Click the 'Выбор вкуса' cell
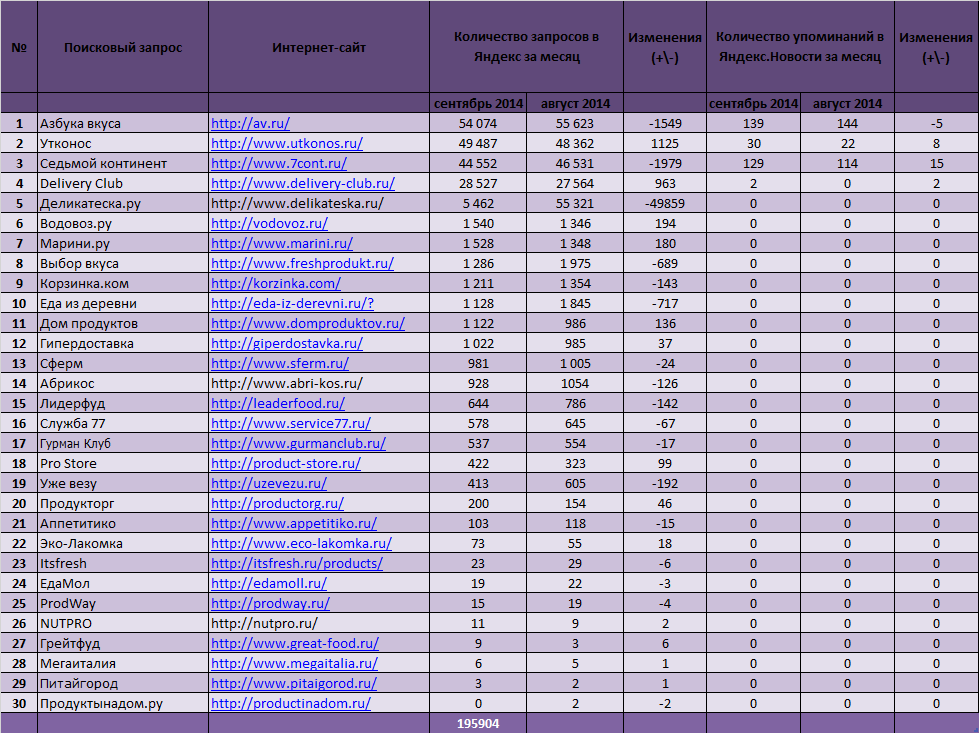The width and height of the screenshot is (979, 733). [123, 263]
